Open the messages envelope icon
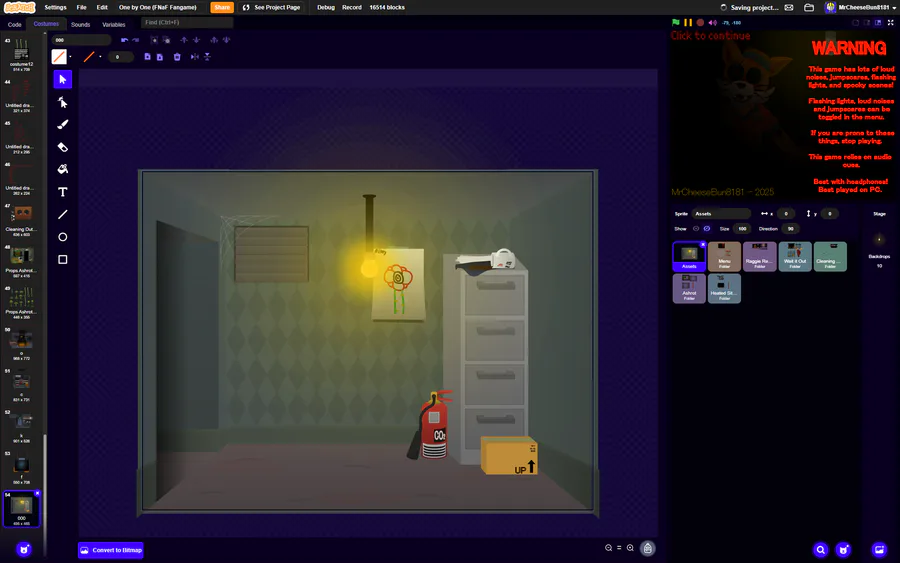Viewport: 900px width, 563px height. (x=789, y=7)
